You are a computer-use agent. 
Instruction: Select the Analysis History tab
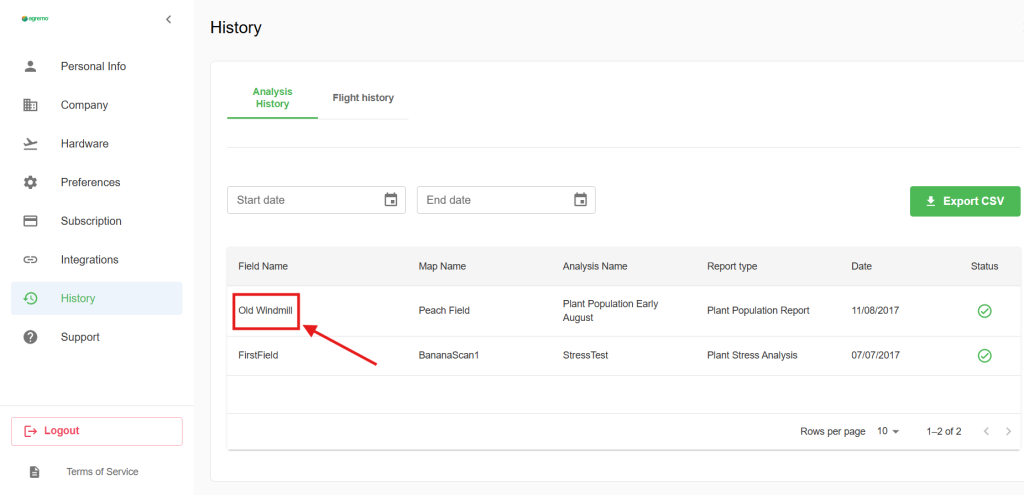click(272, 98)
